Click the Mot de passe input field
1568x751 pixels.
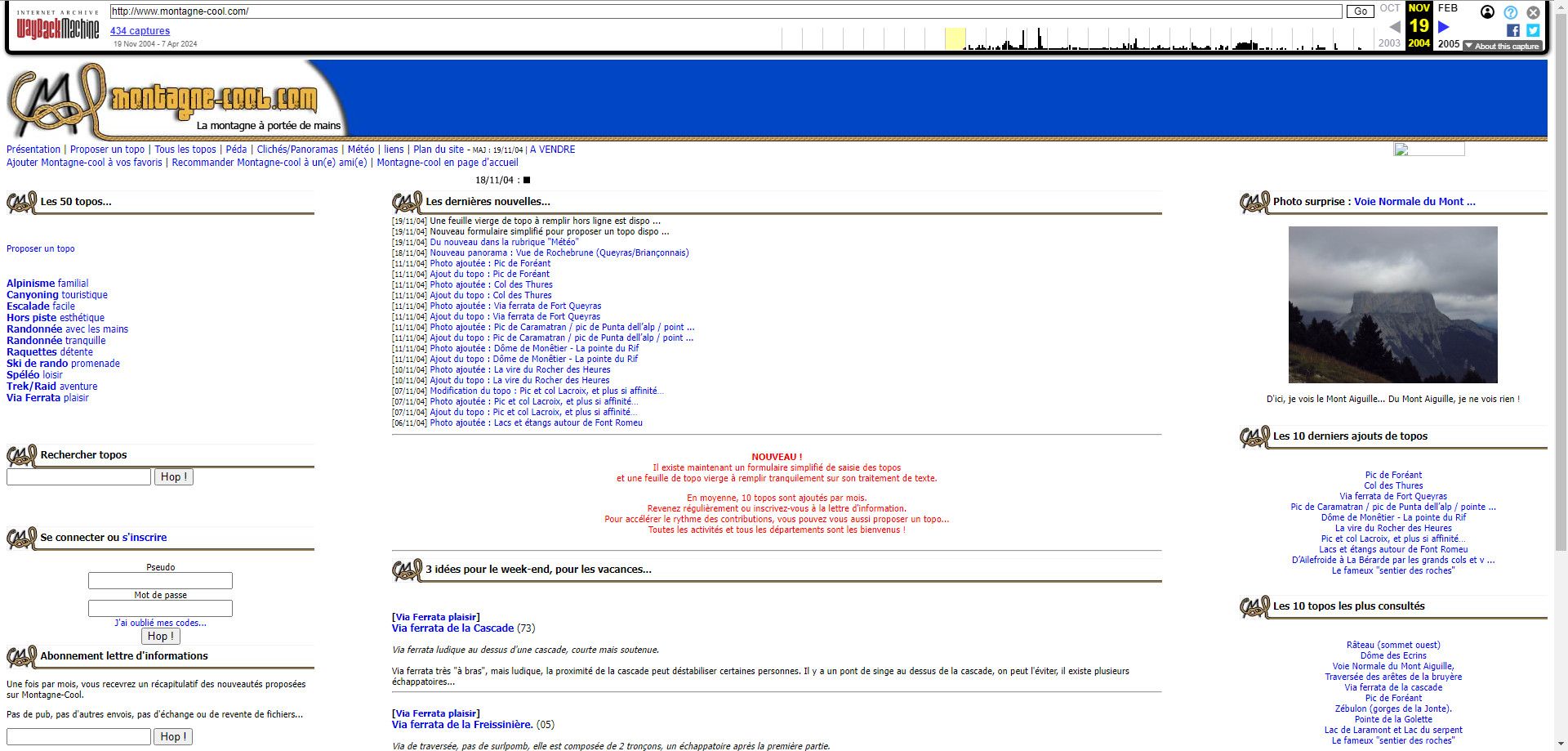pos(160,608)
